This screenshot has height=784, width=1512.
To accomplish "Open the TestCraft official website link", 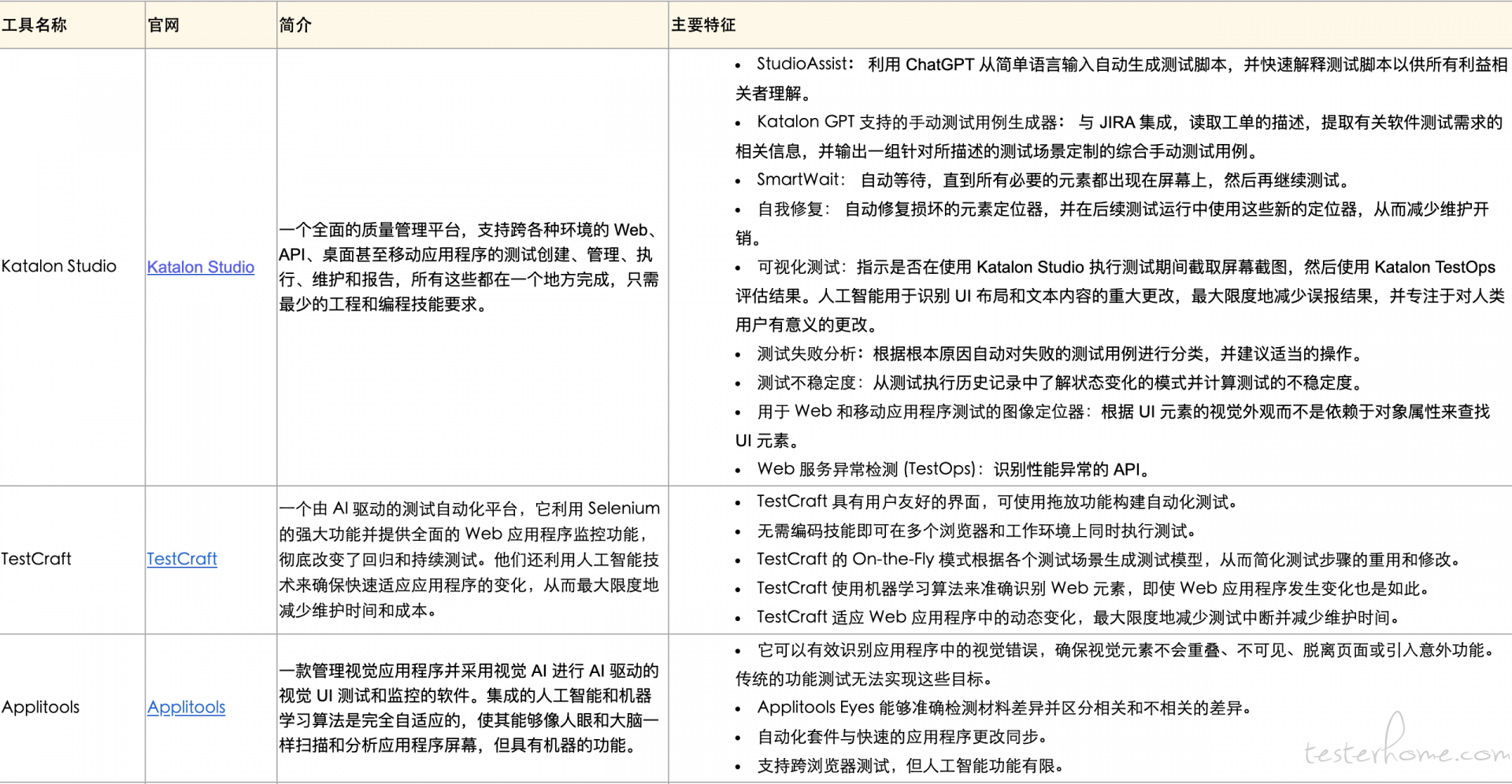I will (182, 559).
